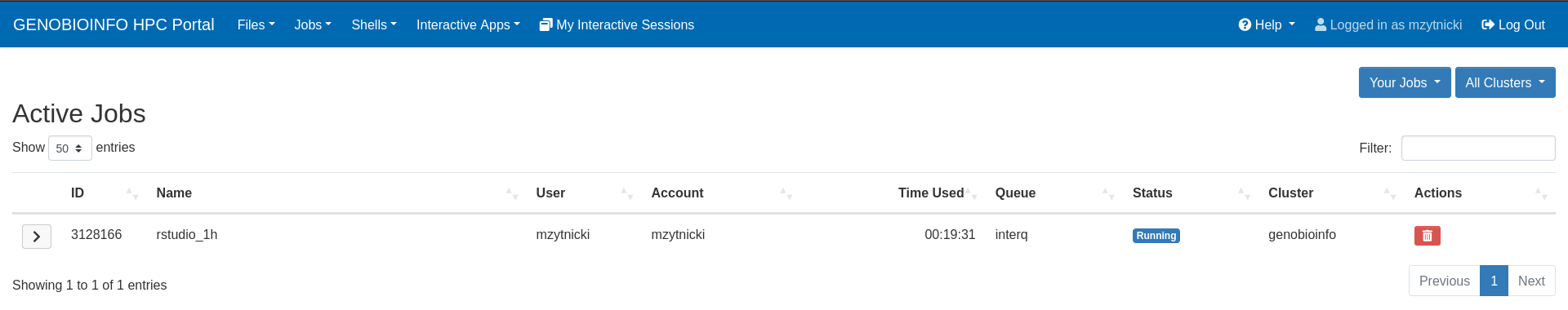The width and height of the screenshot is (1568, 310).
Task: Open My Interactive Sessions
Action: click(617, 25)
